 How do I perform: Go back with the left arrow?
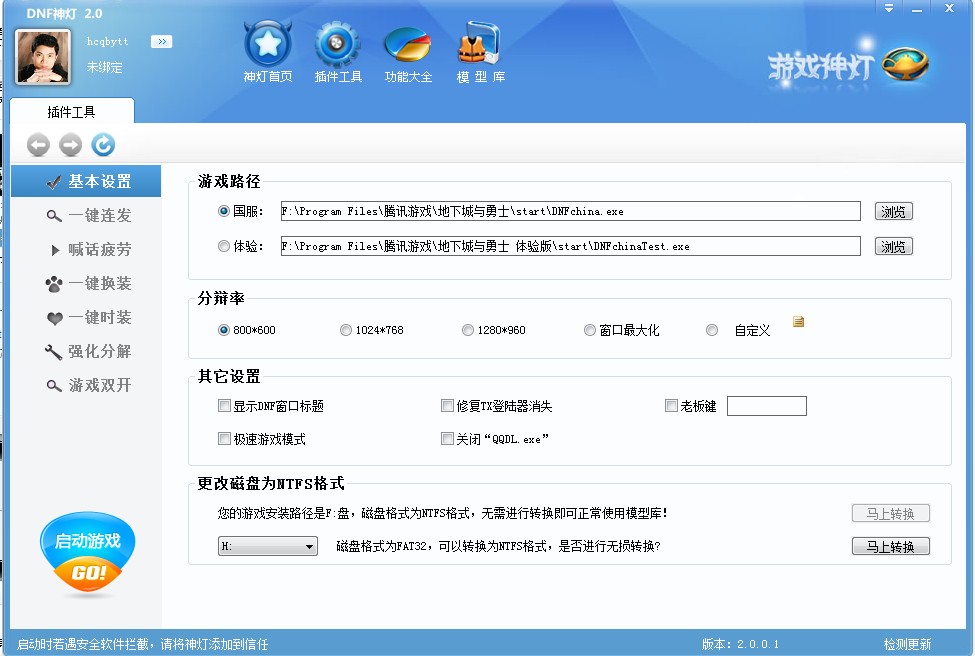[x=38, y=145]
